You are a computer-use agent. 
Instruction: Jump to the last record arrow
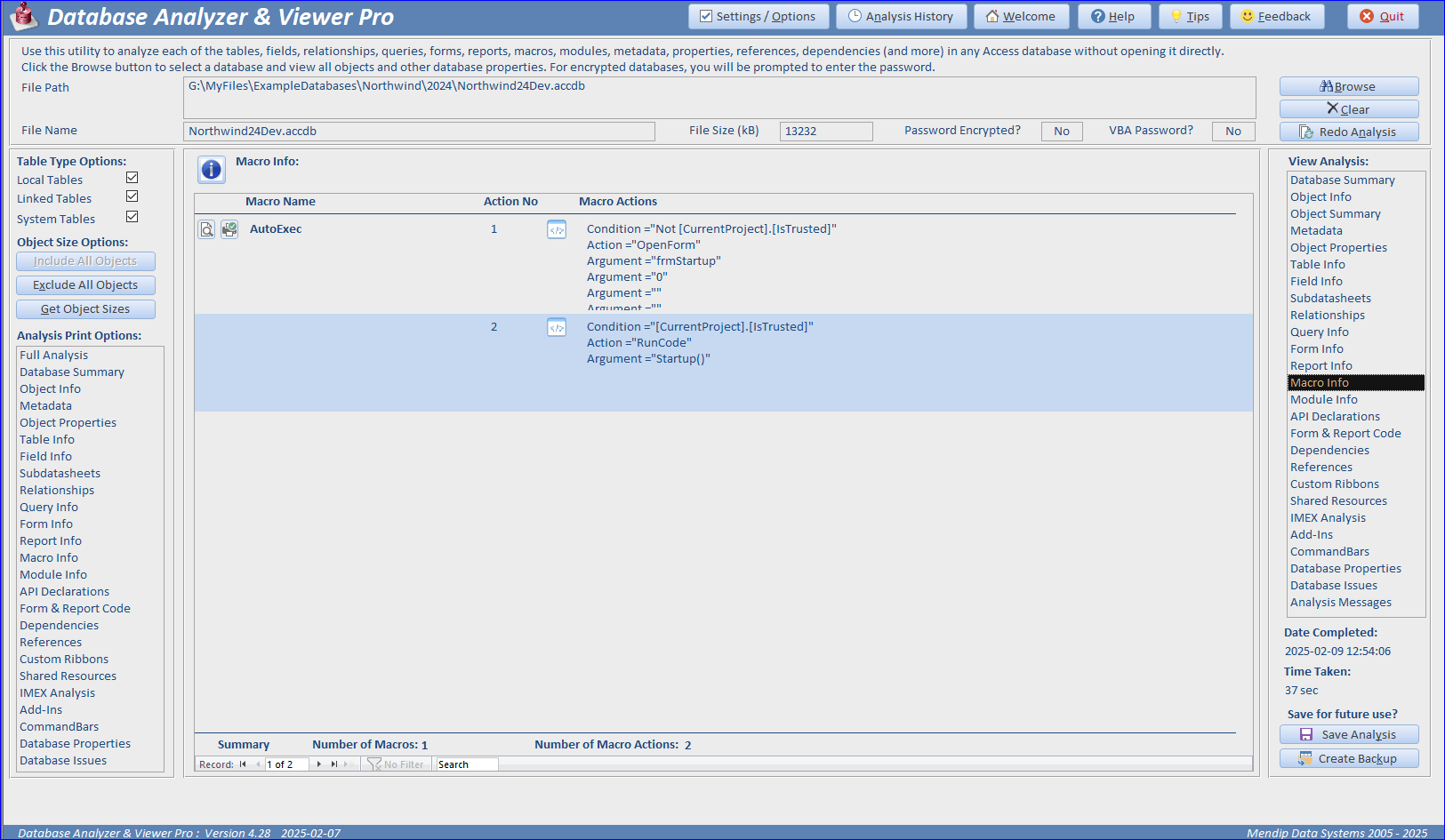click(334, 764)
